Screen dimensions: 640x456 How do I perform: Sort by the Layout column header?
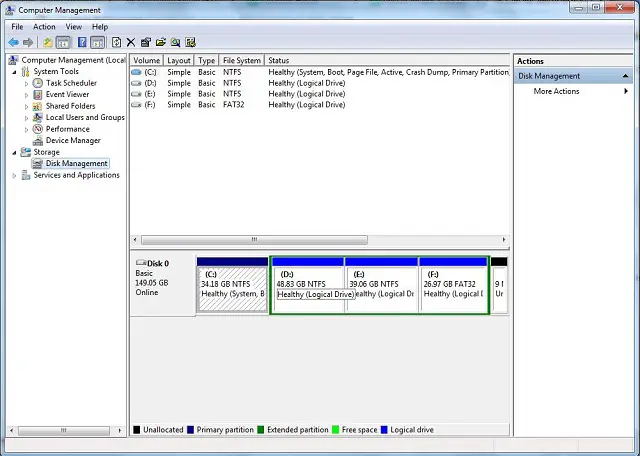pyautogui.click(x=179, y=60)
